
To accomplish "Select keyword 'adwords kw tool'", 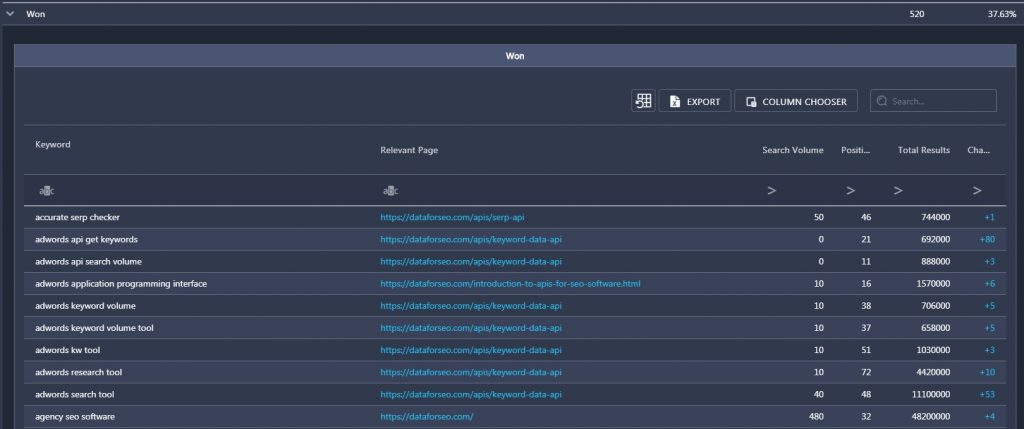I will click(x=67, y=351).
